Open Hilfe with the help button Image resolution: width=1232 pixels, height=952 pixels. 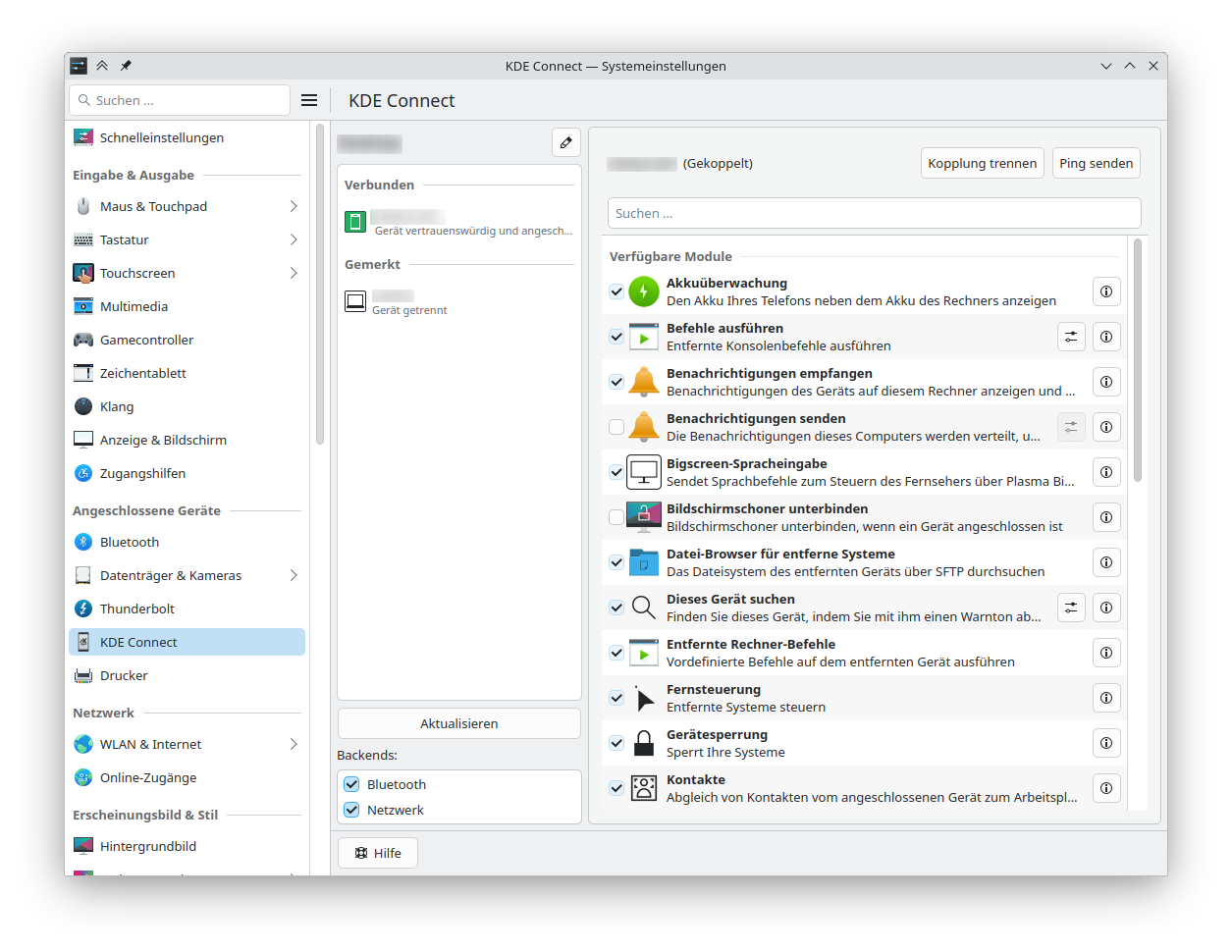pyautogui.click(x=378, y=853)
